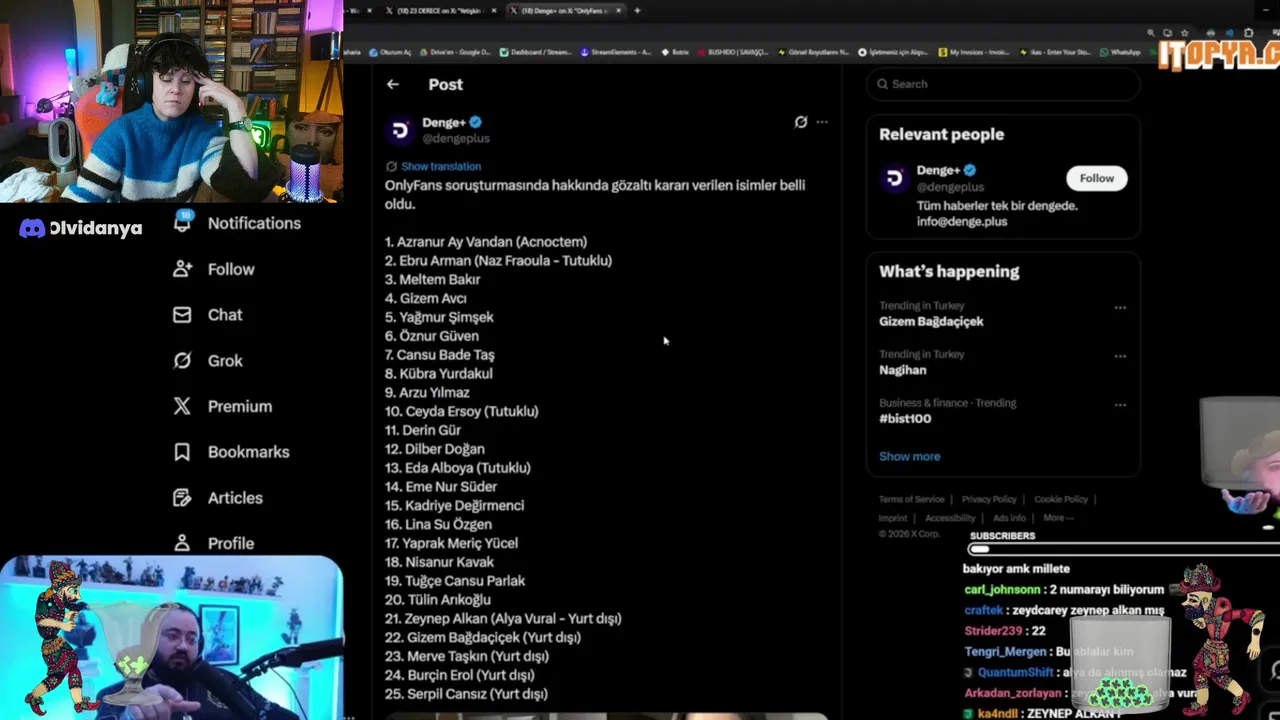
Task: Follow Denge+ in Relevant people
Action: click(x=1096, y=178)
